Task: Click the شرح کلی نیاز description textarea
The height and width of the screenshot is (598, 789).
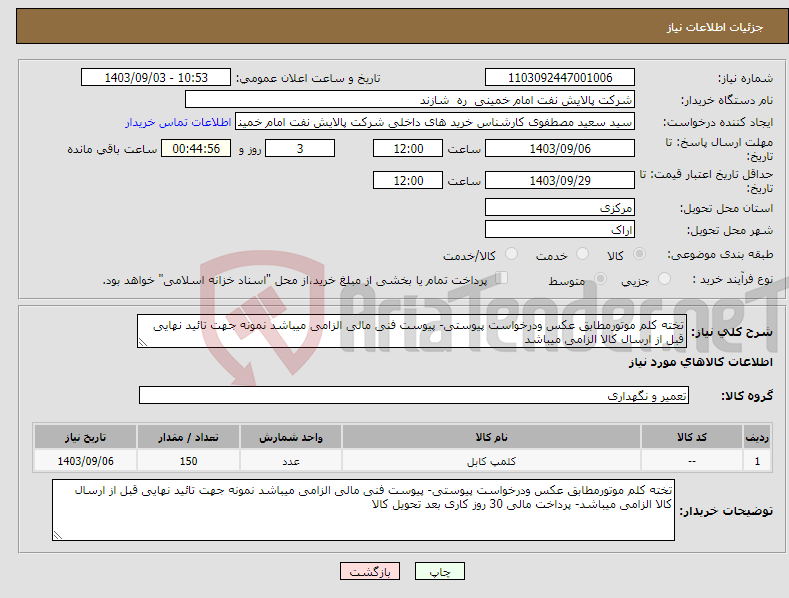Action: tap(412, 332)
